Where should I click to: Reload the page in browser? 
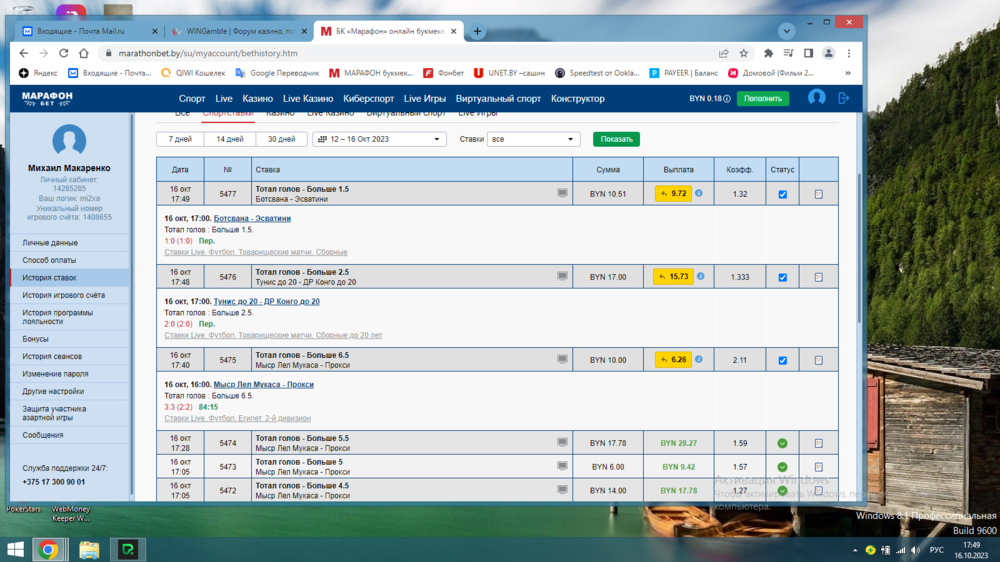tap(63, 53)
